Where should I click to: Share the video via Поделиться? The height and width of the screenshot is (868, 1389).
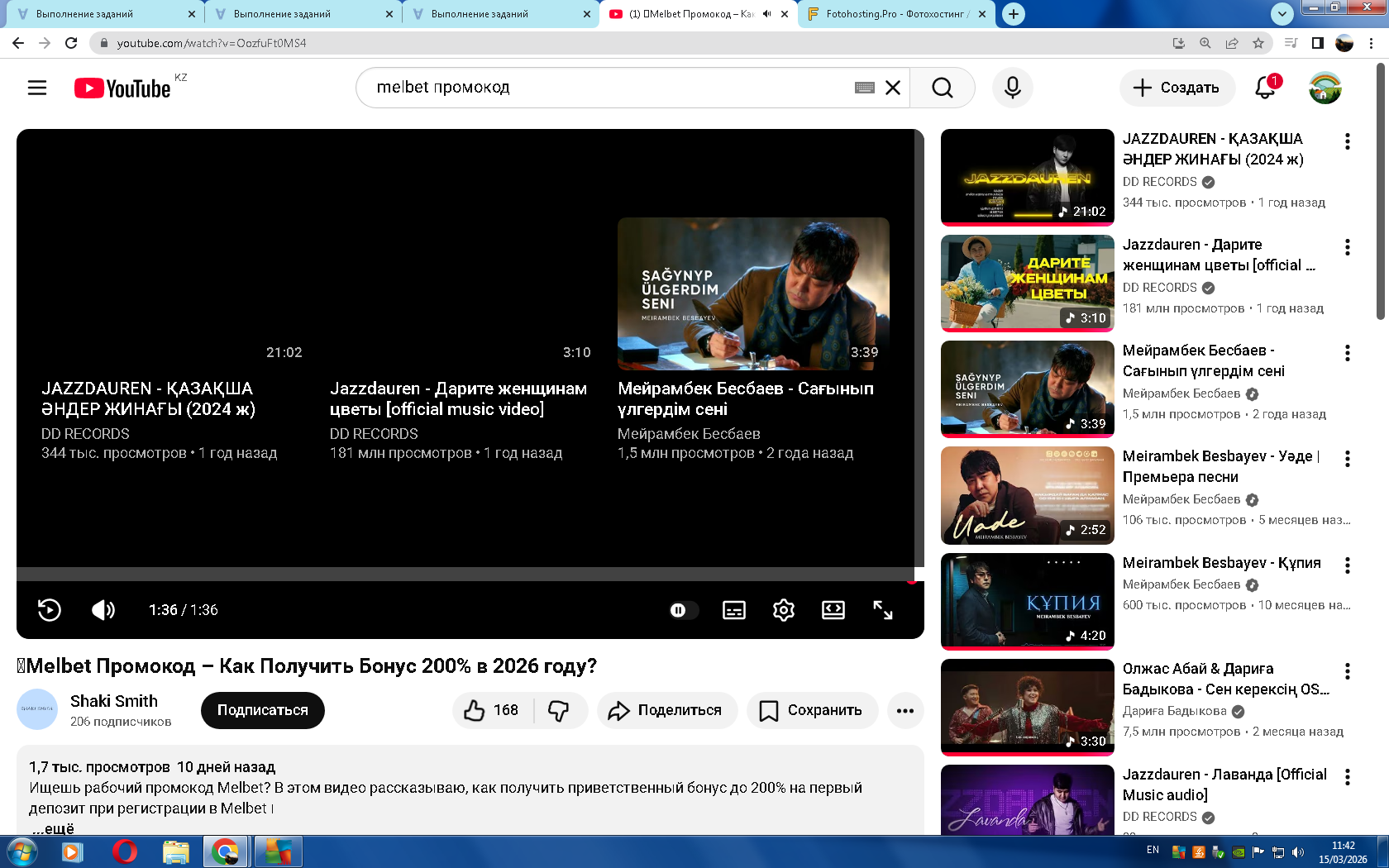(x=667, y=710)
